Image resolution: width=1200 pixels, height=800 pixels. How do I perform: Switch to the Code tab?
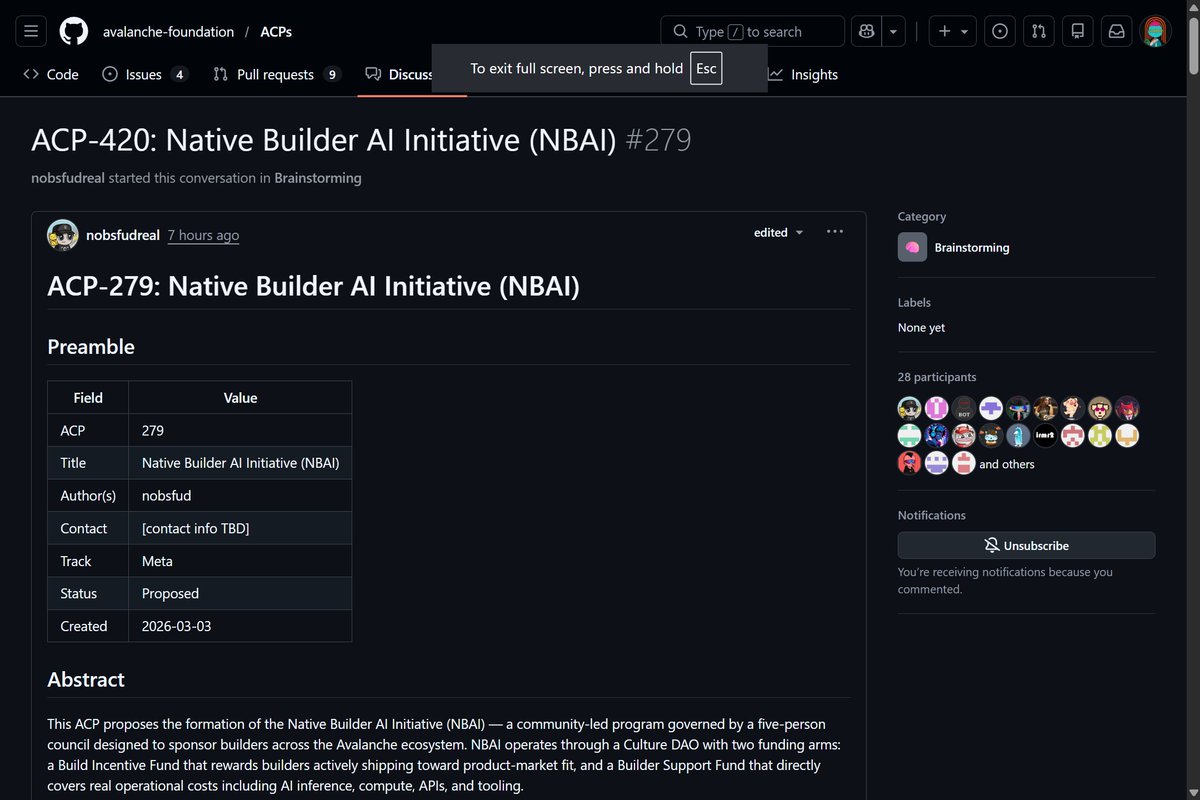[x=51, y=74]
